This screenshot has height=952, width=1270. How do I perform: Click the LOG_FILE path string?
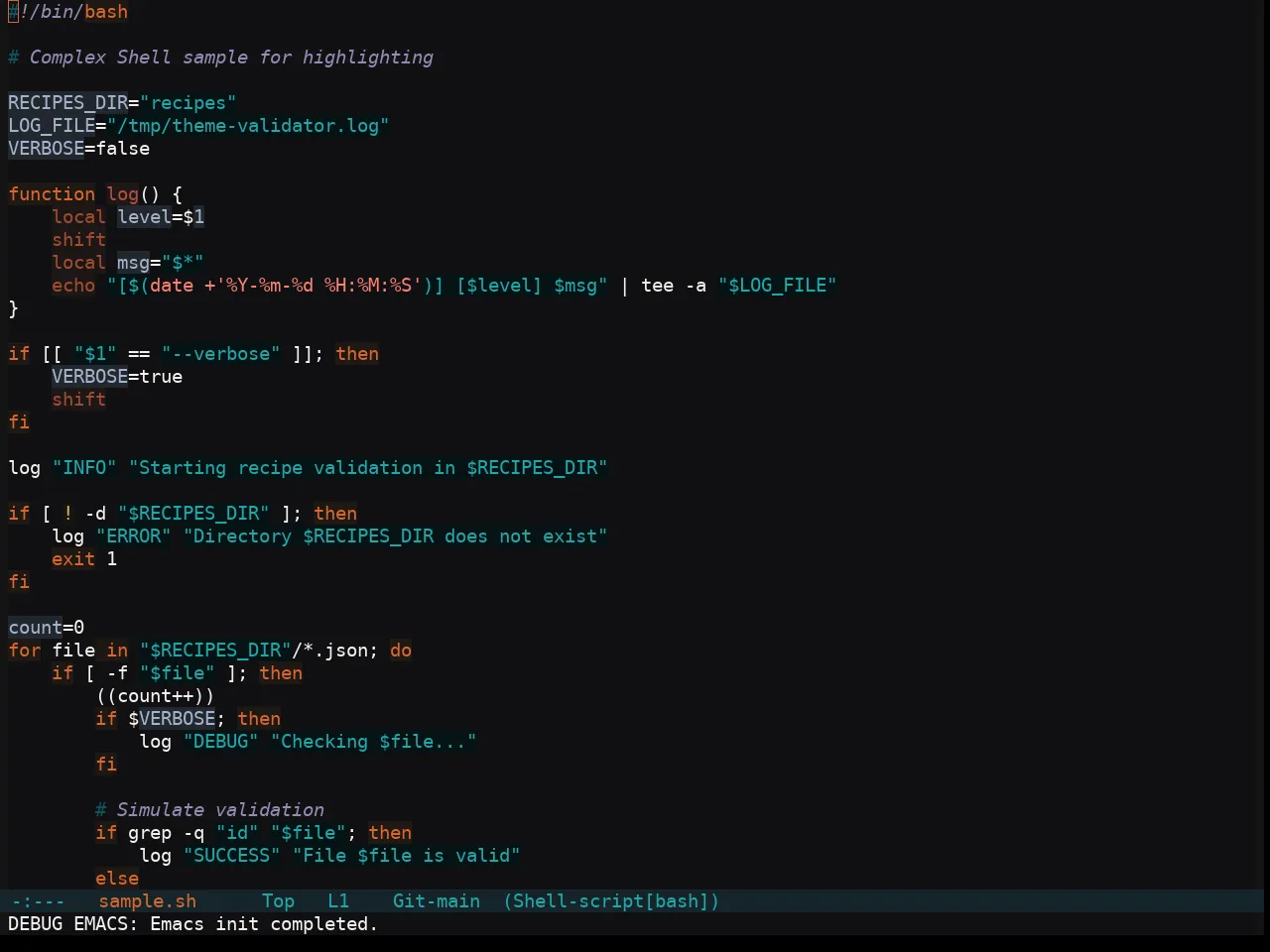click(248, 126)
